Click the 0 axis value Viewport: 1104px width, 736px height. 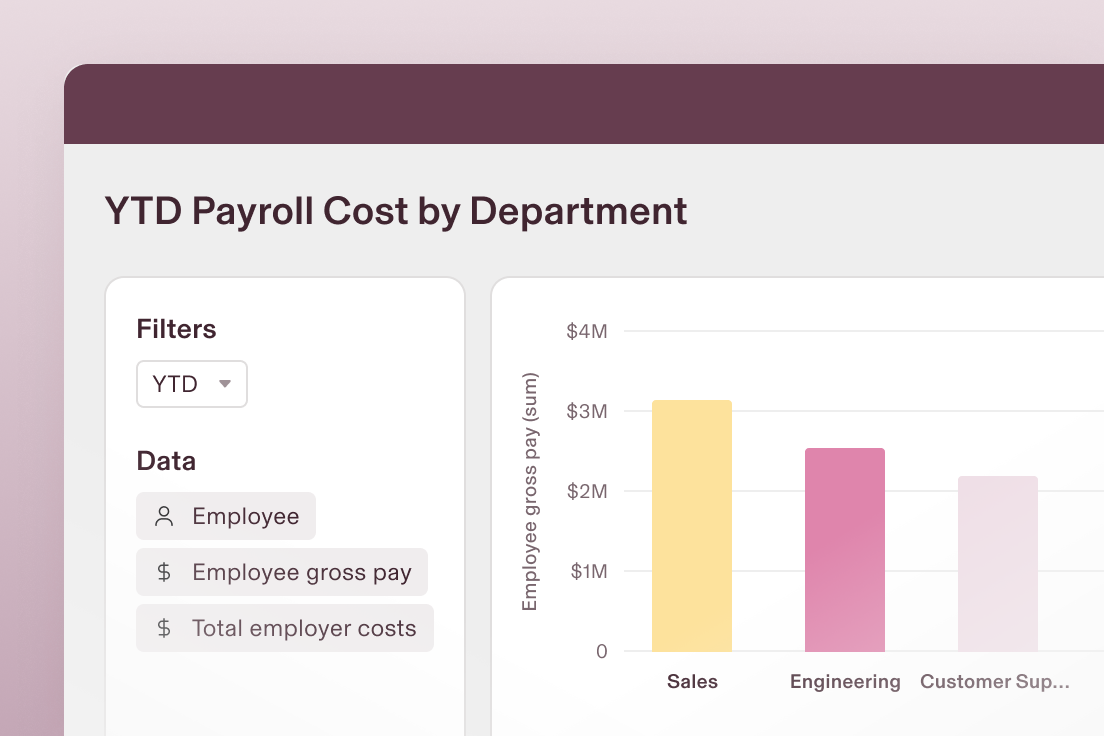601,651
